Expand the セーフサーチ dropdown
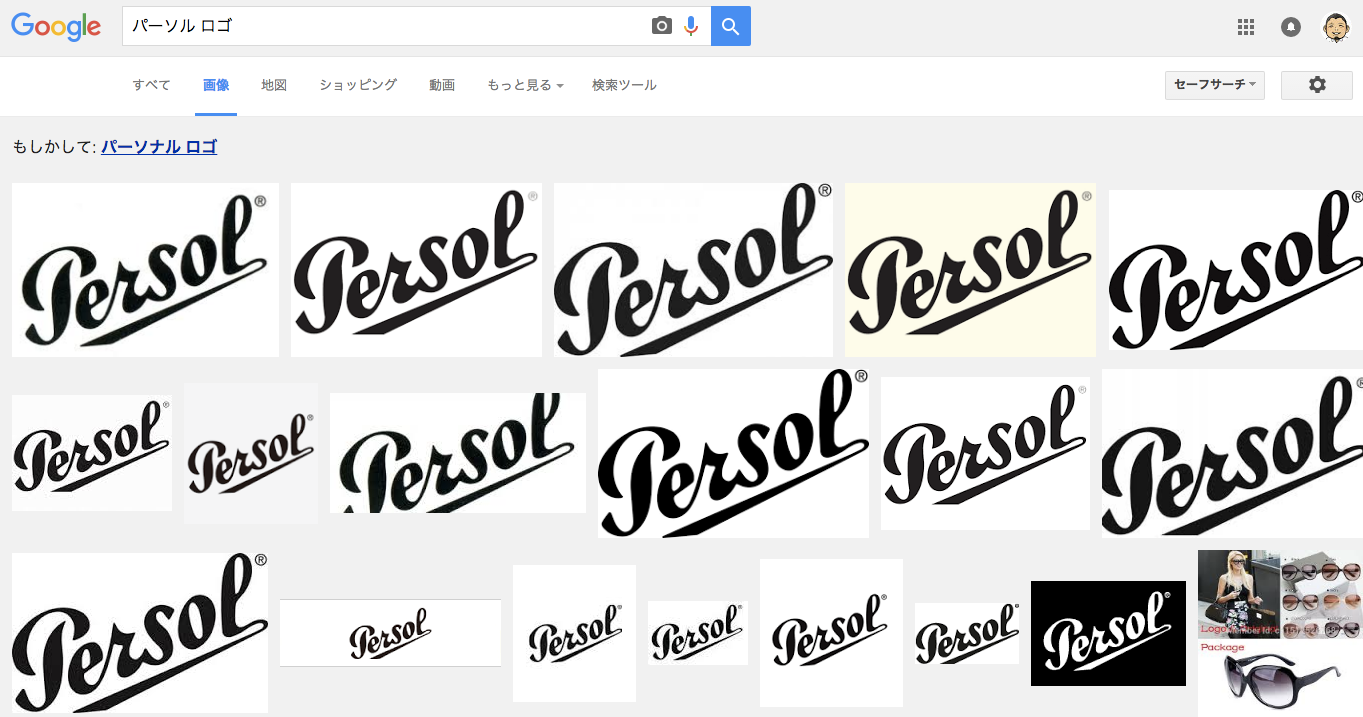Screen dimensions: 1363x717 1214,85
